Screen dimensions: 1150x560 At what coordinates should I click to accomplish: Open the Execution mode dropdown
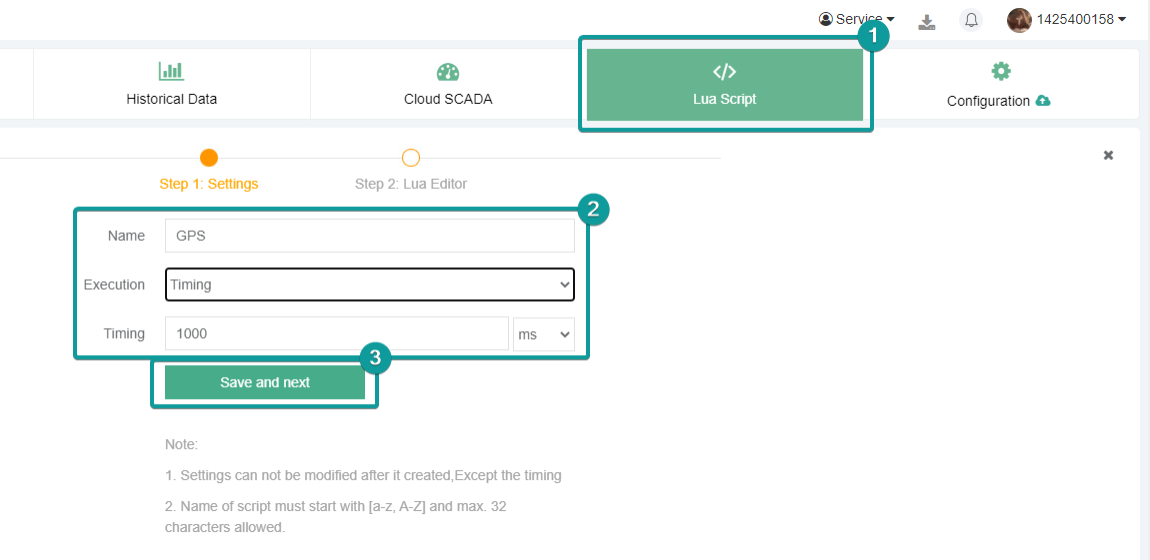(x=369, y=285)
